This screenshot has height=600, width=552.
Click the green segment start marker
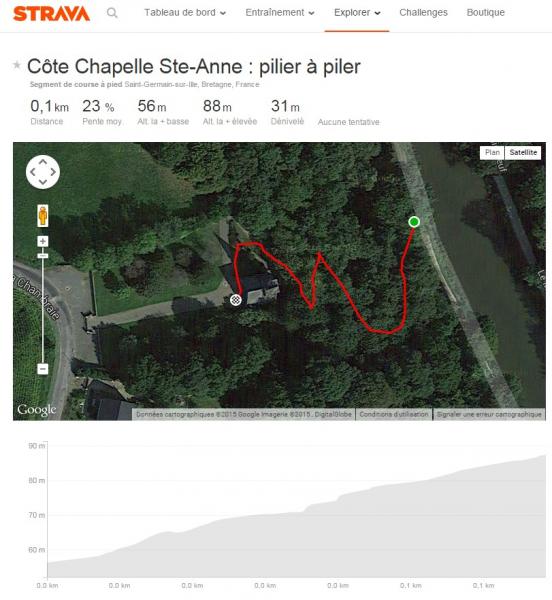(x=414, y=222)
